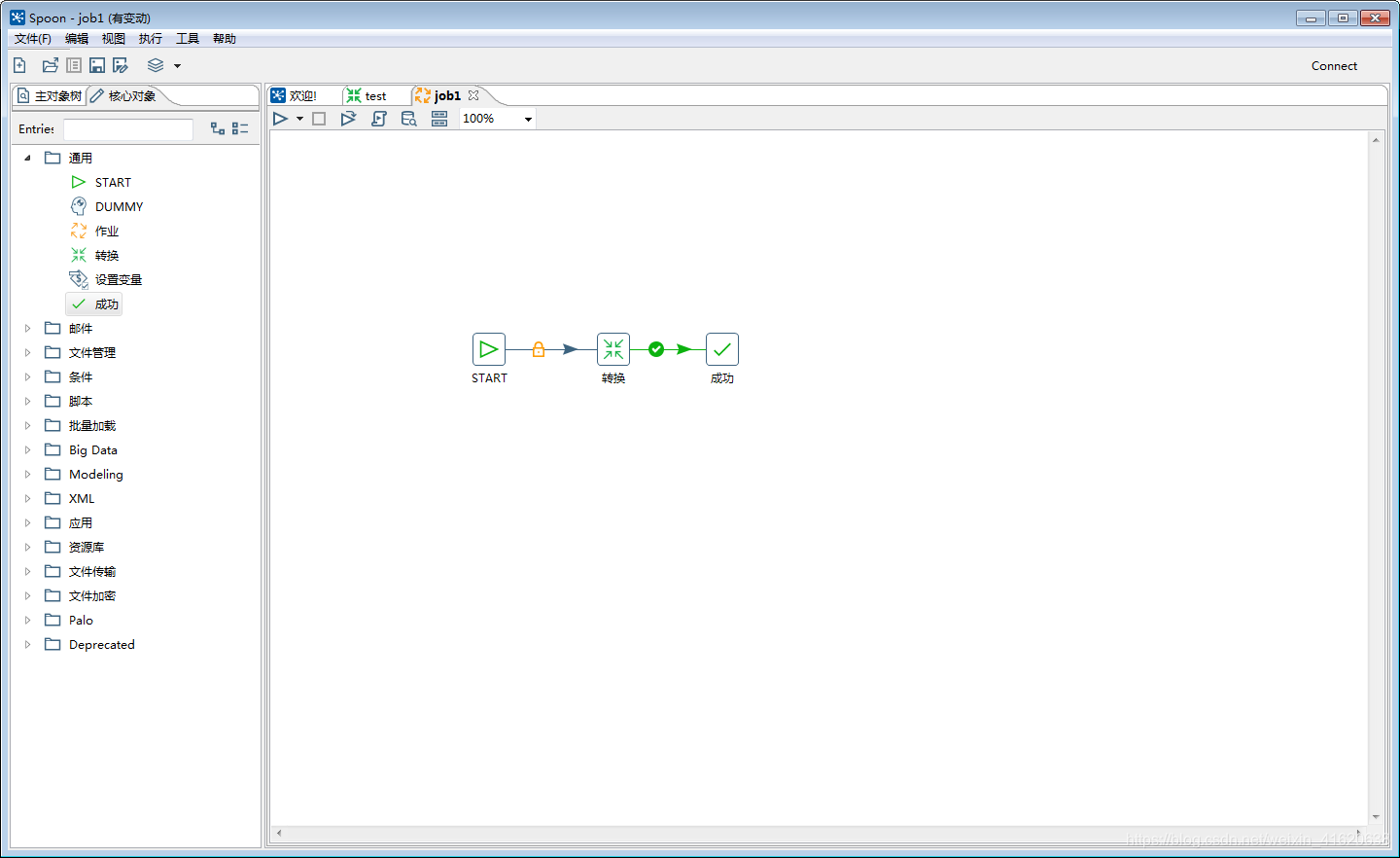Expand the 批量加载 folder

27,425
